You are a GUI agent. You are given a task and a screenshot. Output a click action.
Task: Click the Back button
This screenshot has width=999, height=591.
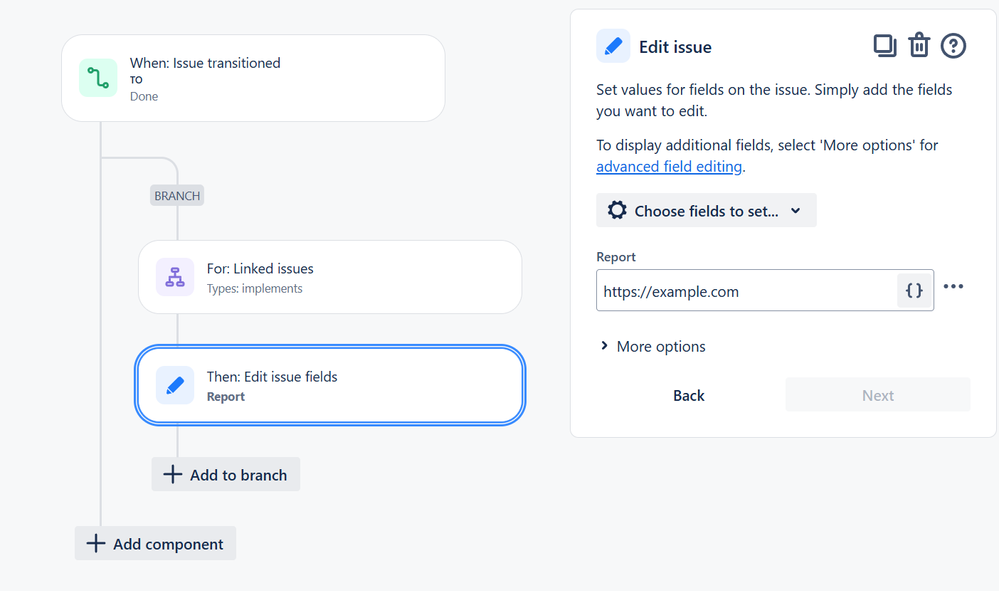tap(689, 395)
